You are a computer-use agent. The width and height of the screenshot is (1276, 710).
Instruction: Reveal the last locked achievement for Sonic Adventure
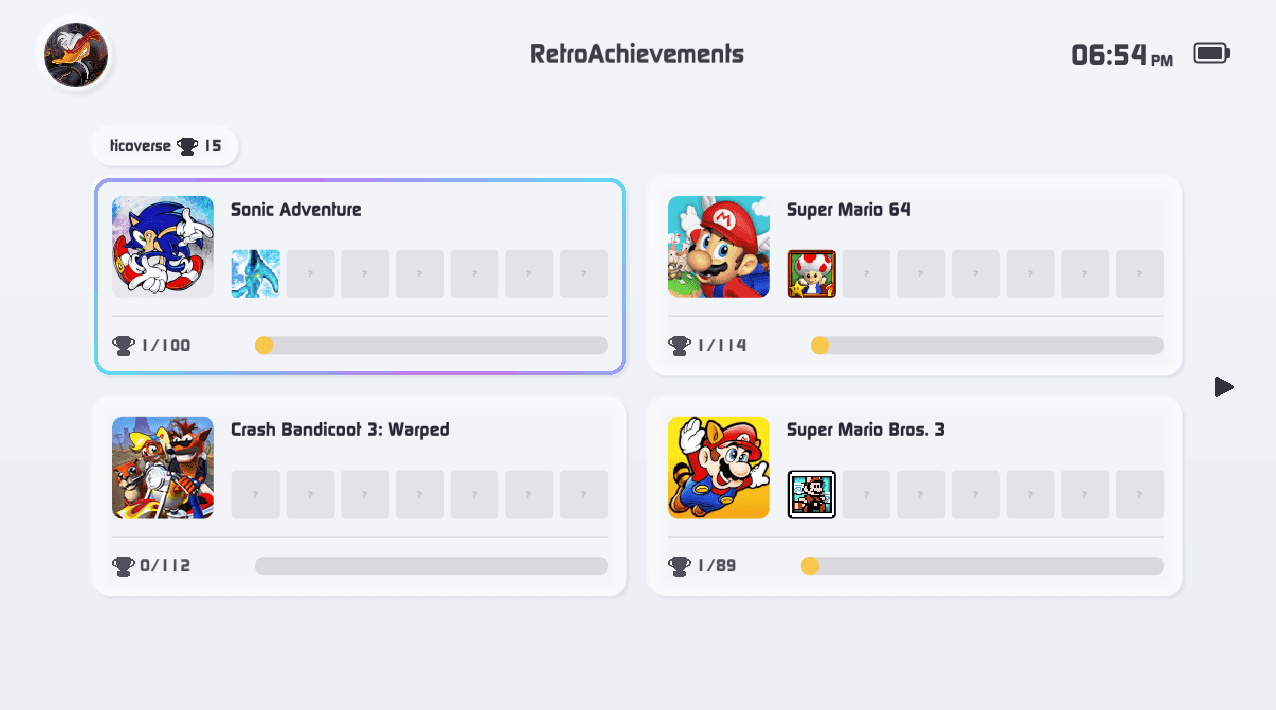click(583, 273)
